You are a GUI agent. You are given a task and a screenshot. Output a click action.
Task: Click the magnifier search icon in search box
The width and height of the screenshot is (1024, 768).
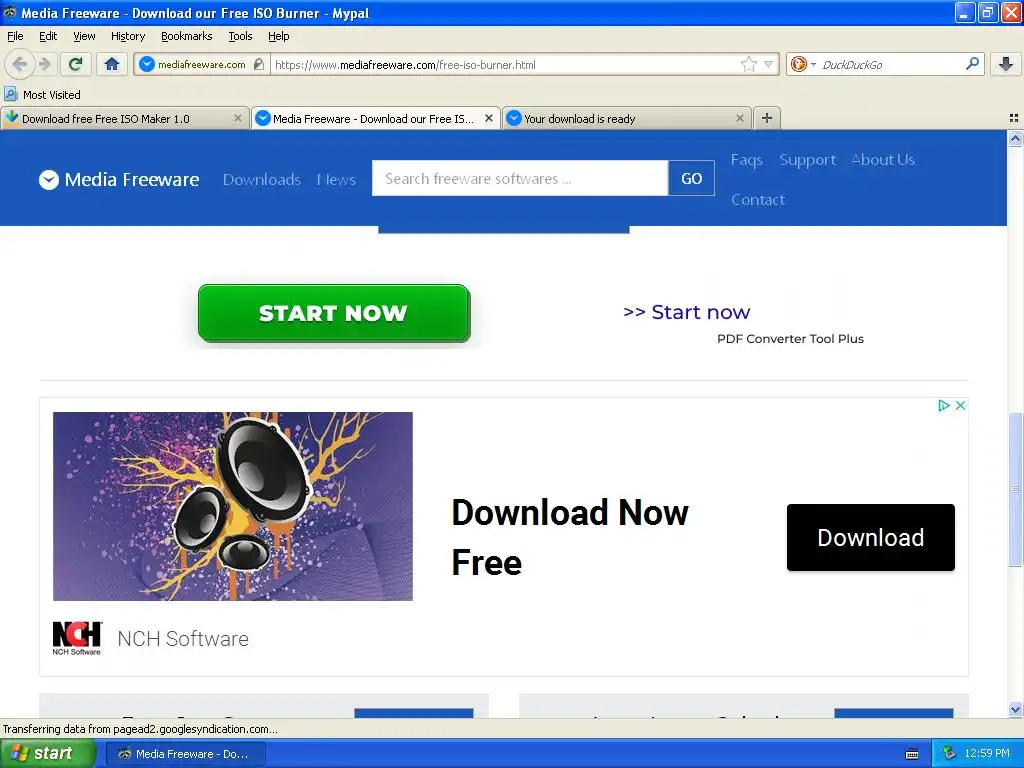coord(972,64)
